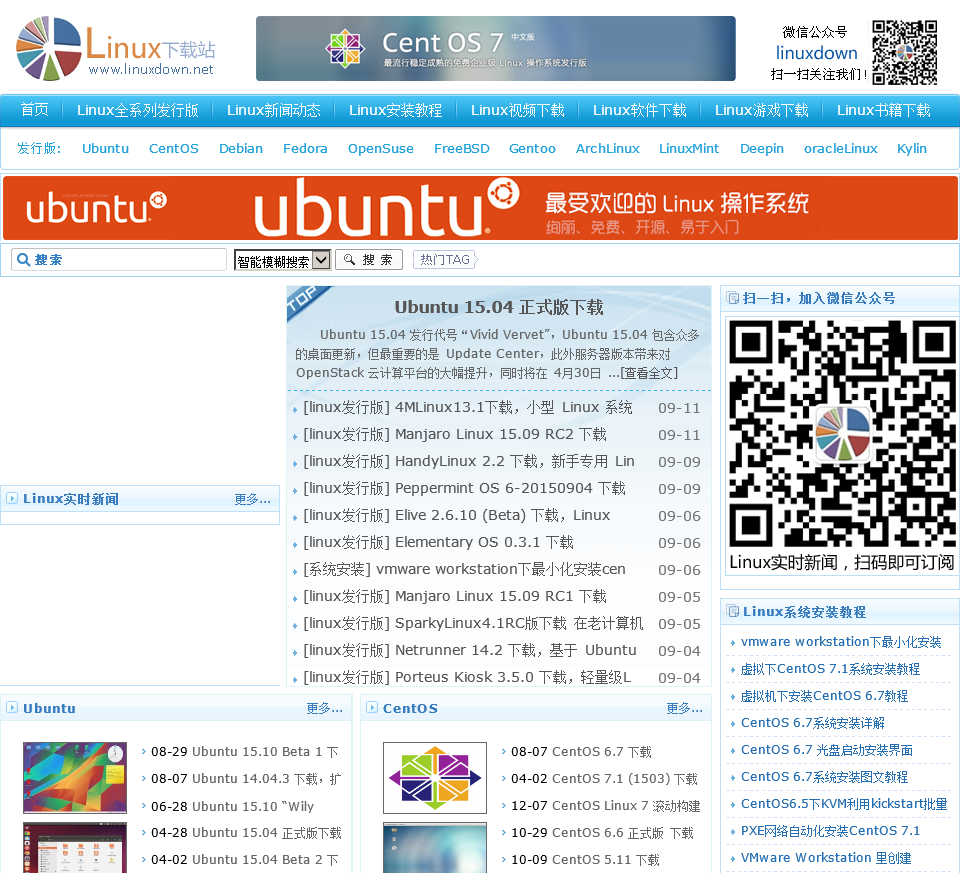Click the magnifier icon in search field
The width and height of the screenshot is (960, 873).
[23, 260]
